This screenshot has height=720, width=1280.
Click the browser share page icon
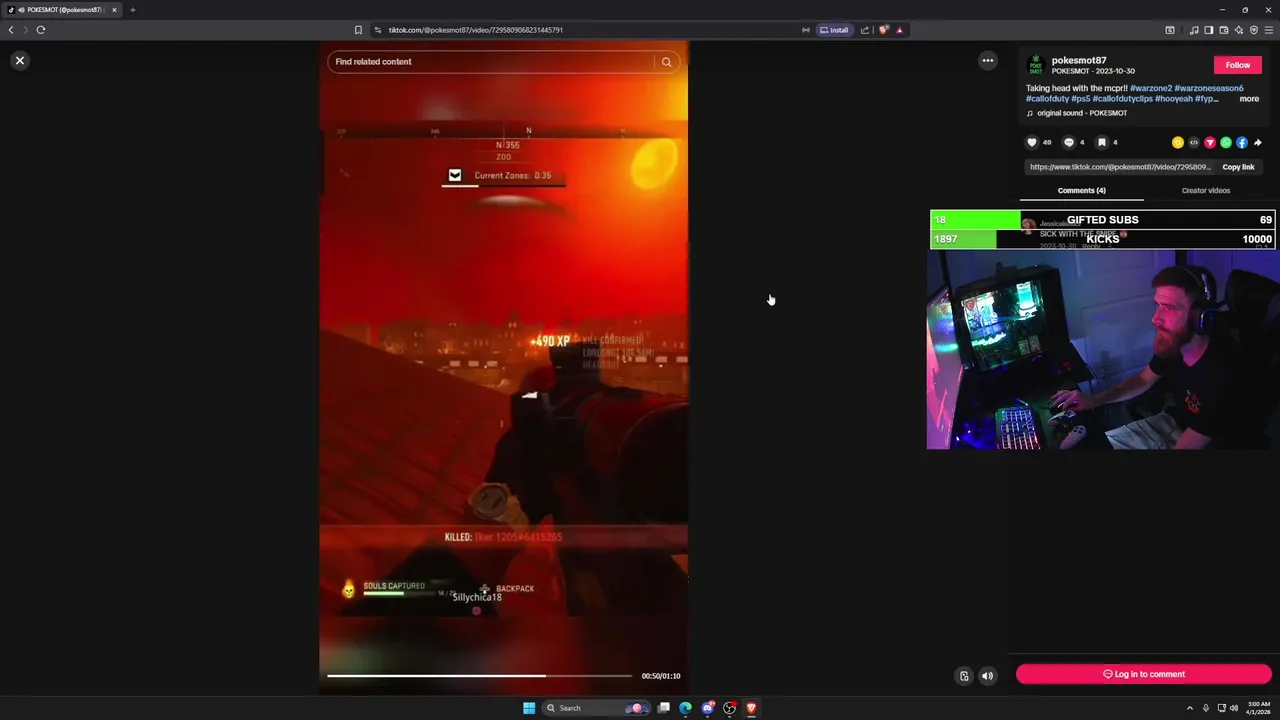[x=865, y=30]
